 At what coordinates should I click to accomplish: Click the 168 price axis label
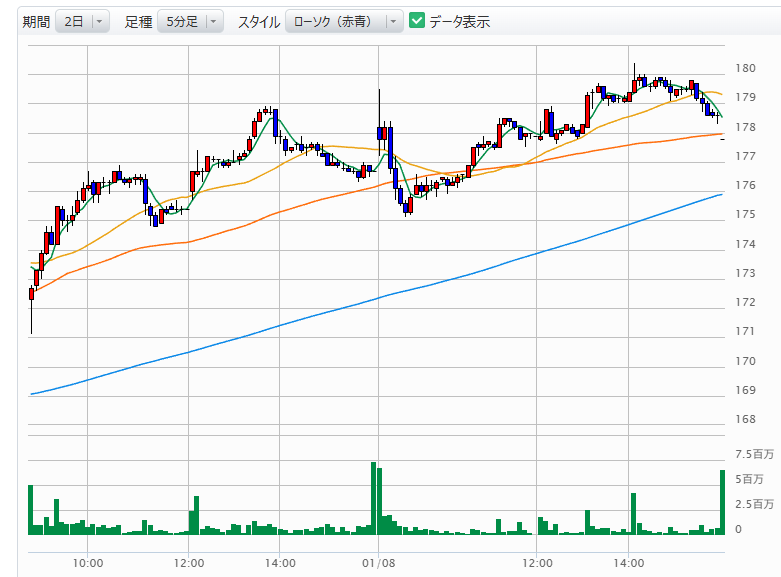[744, 419]
